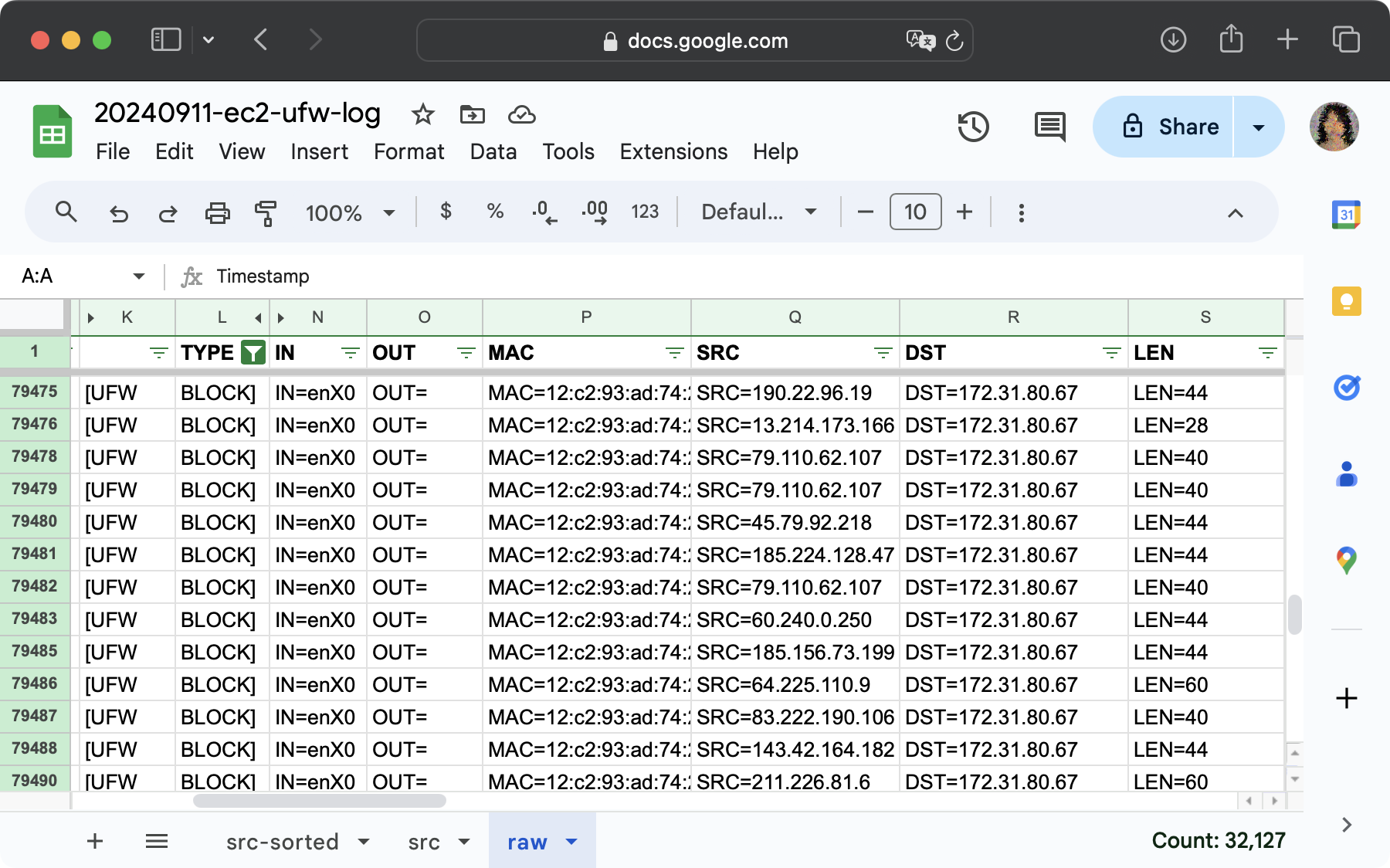1390x868 pixels.
Task: Open the Extensions menu
Action: point(673,151)
